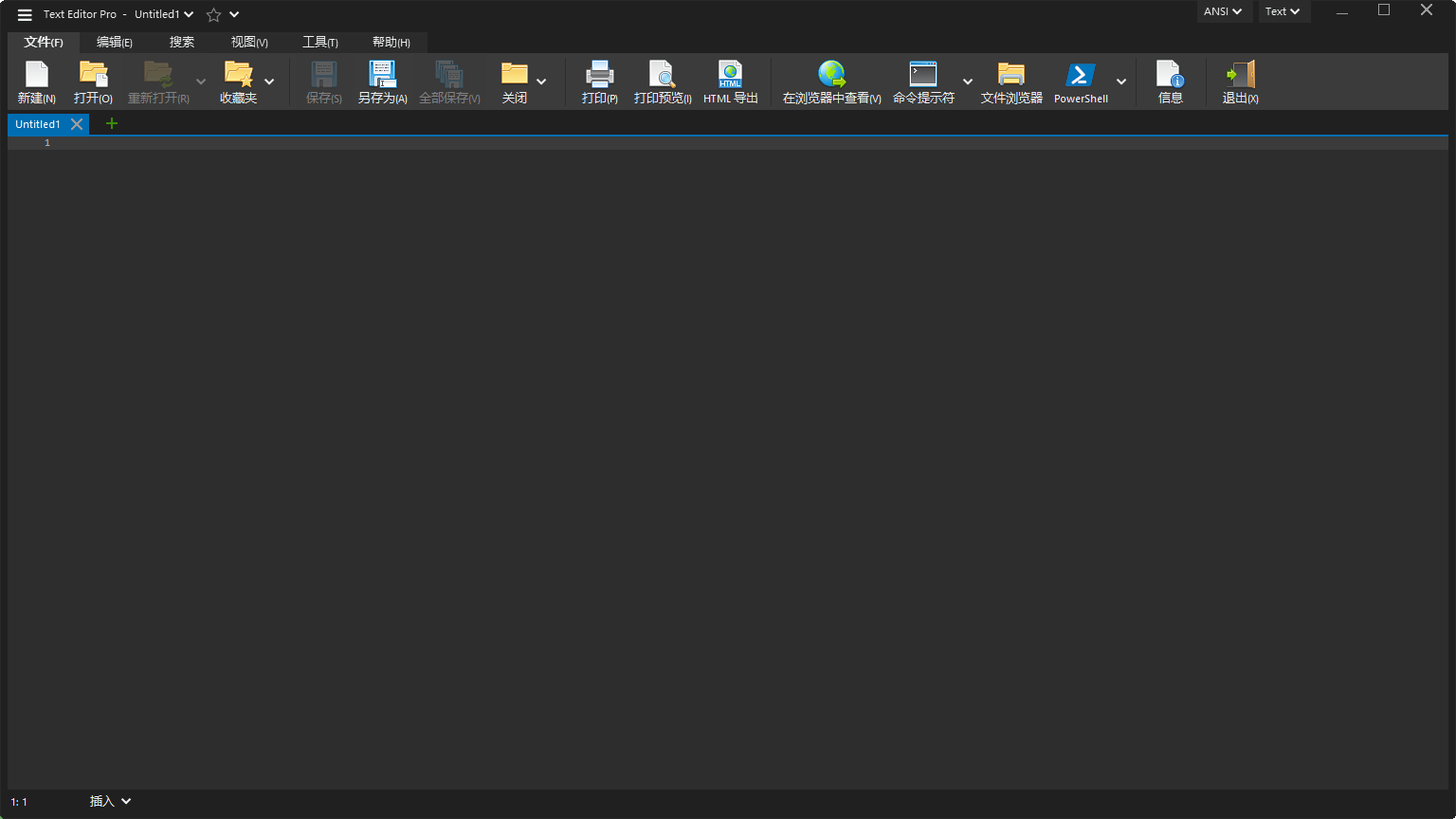This screenshot has width=1456, height=819.
Task: Click the Save As (另存为) icon
Action: point(382,76)
